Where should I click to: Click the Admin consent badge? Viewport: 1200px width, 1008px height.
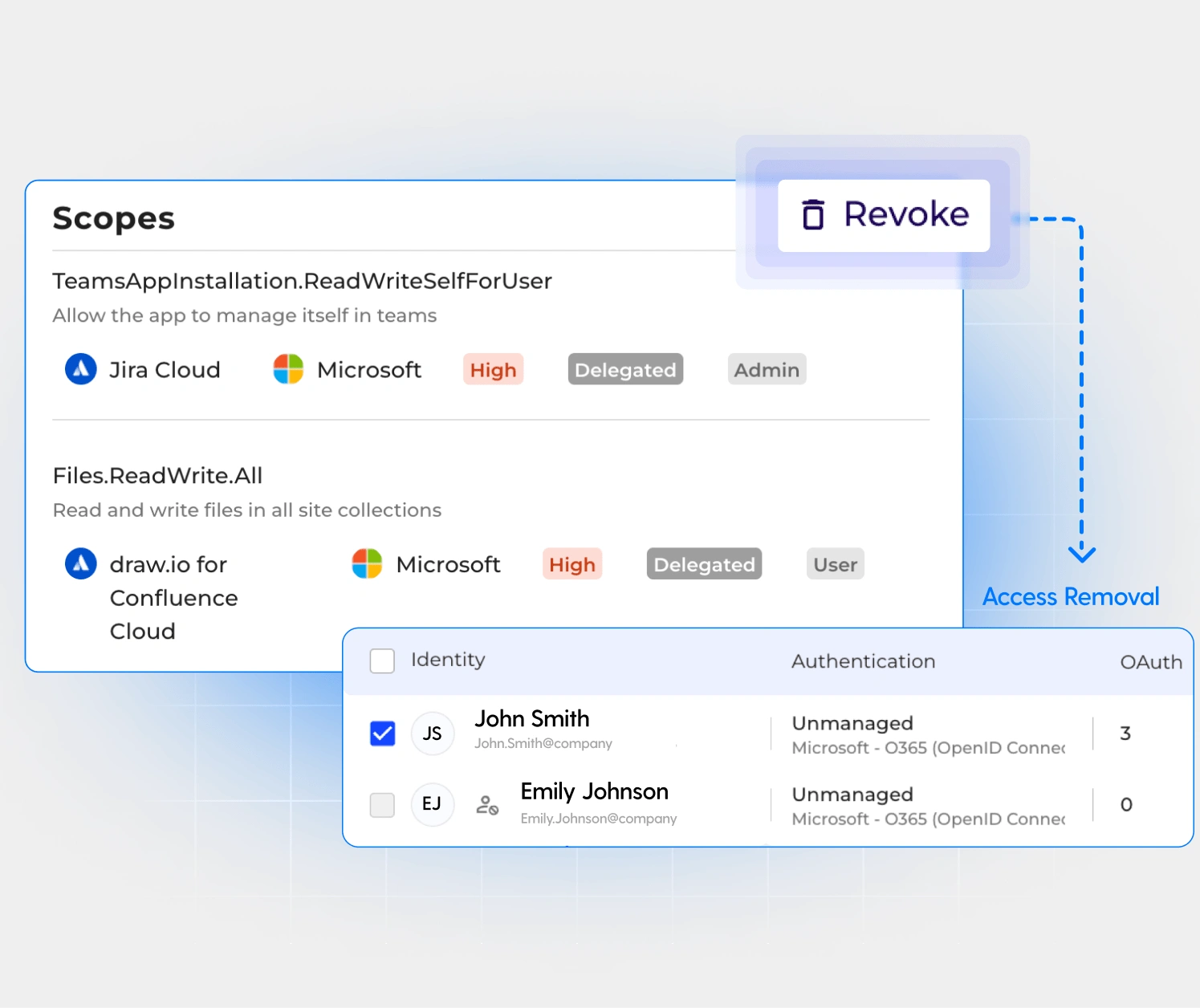(x=766, y=369)
